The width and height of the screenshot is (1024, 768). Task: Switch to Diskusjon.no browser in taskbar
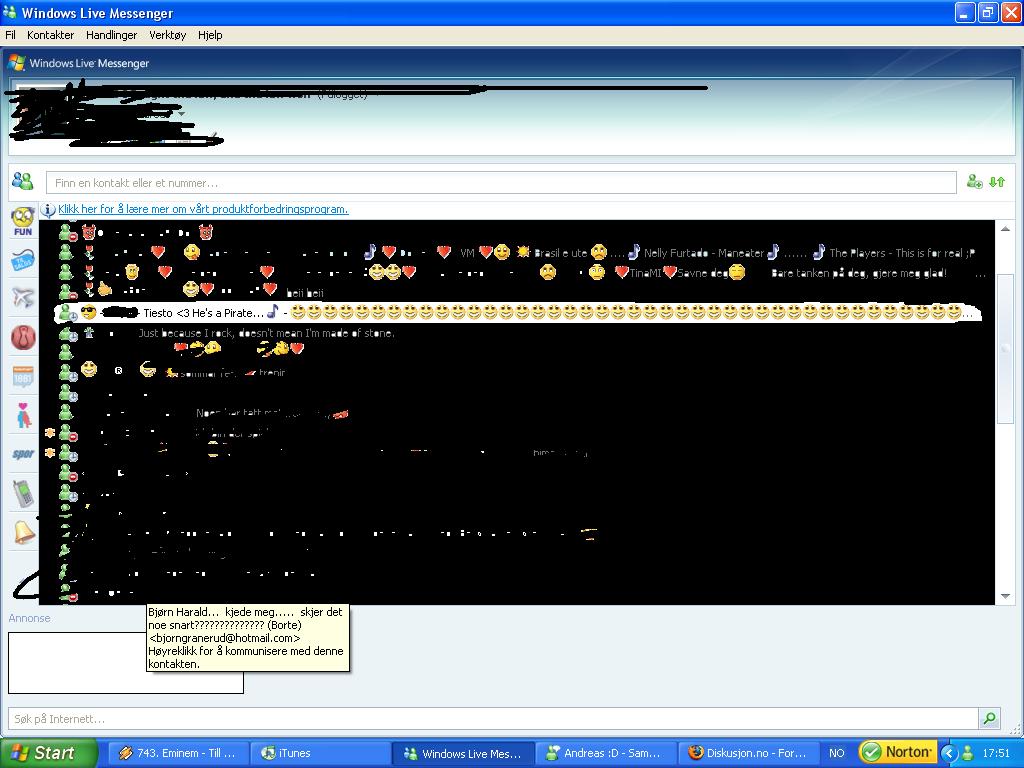click(x=748, y=753)
